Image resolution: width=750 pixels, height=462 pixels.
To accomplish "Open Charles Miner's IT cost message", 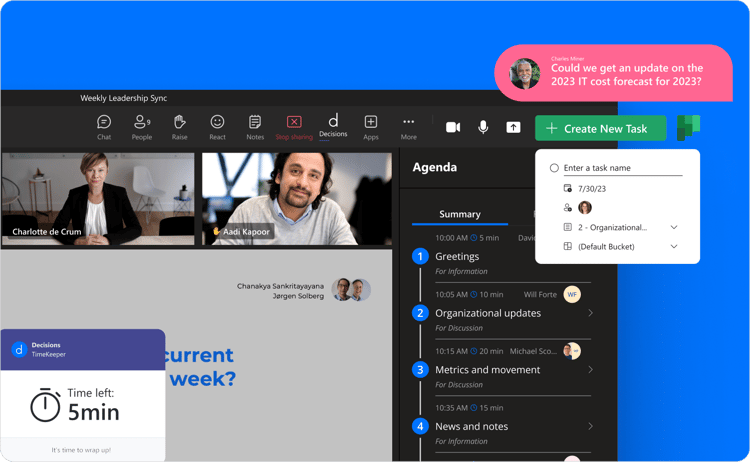I will (x=627, y=75).
